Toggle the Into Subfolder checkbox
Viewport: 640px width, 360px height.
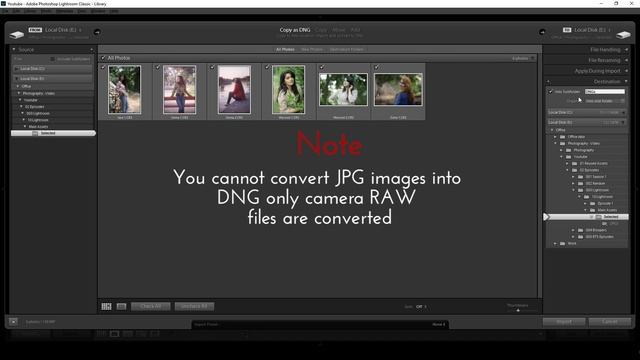click(x=551, y=91)
